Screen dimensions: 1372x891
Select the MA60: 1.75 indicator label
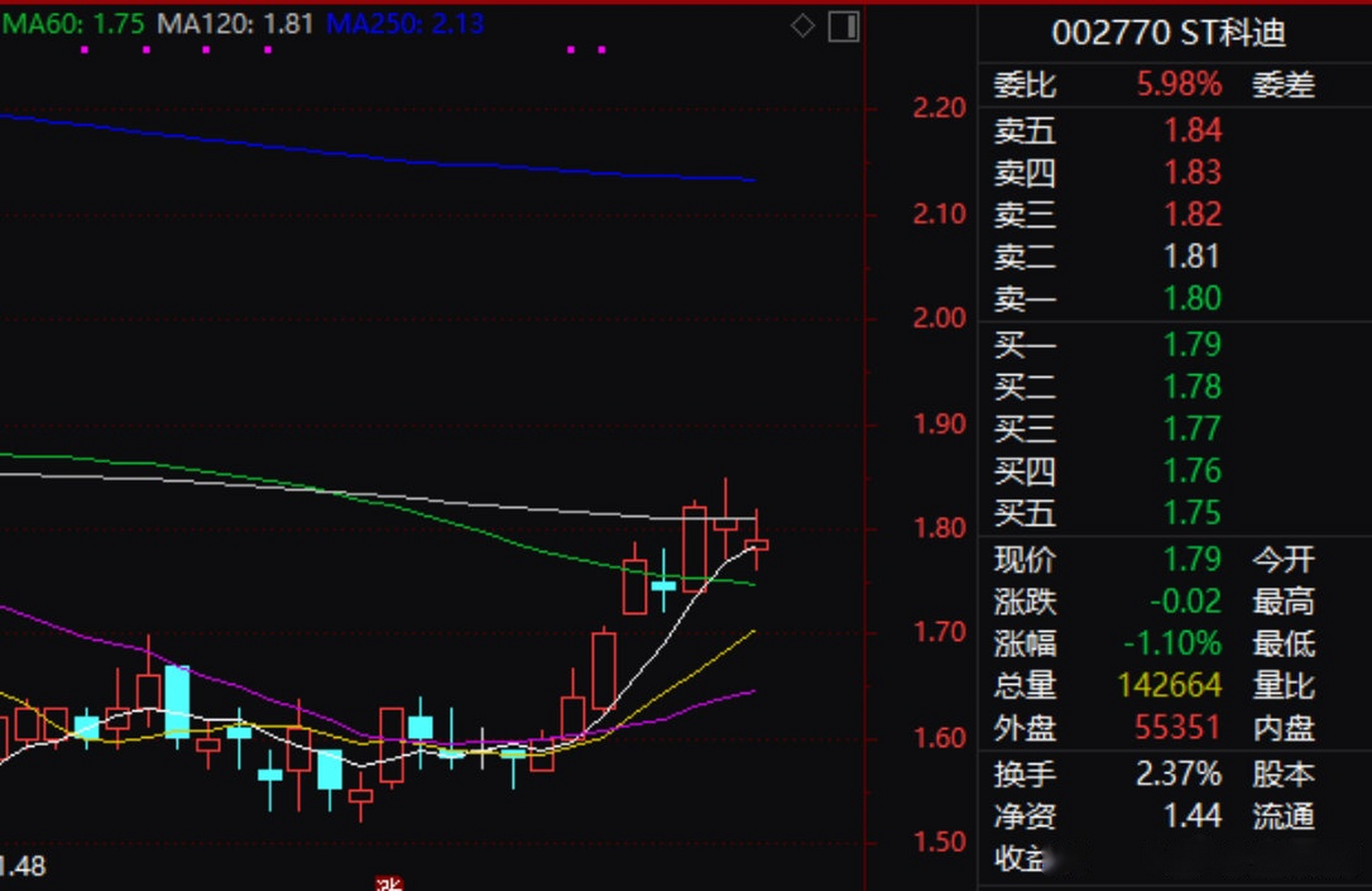[73, 24]
